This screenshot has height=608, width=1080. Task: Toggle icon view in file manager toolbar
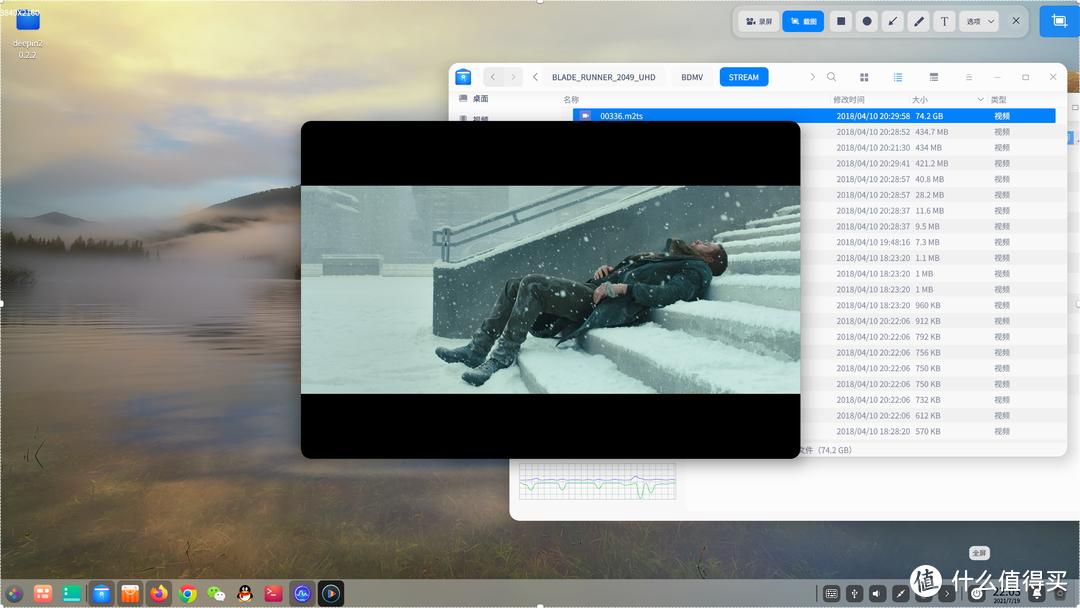tap(863, 77)
